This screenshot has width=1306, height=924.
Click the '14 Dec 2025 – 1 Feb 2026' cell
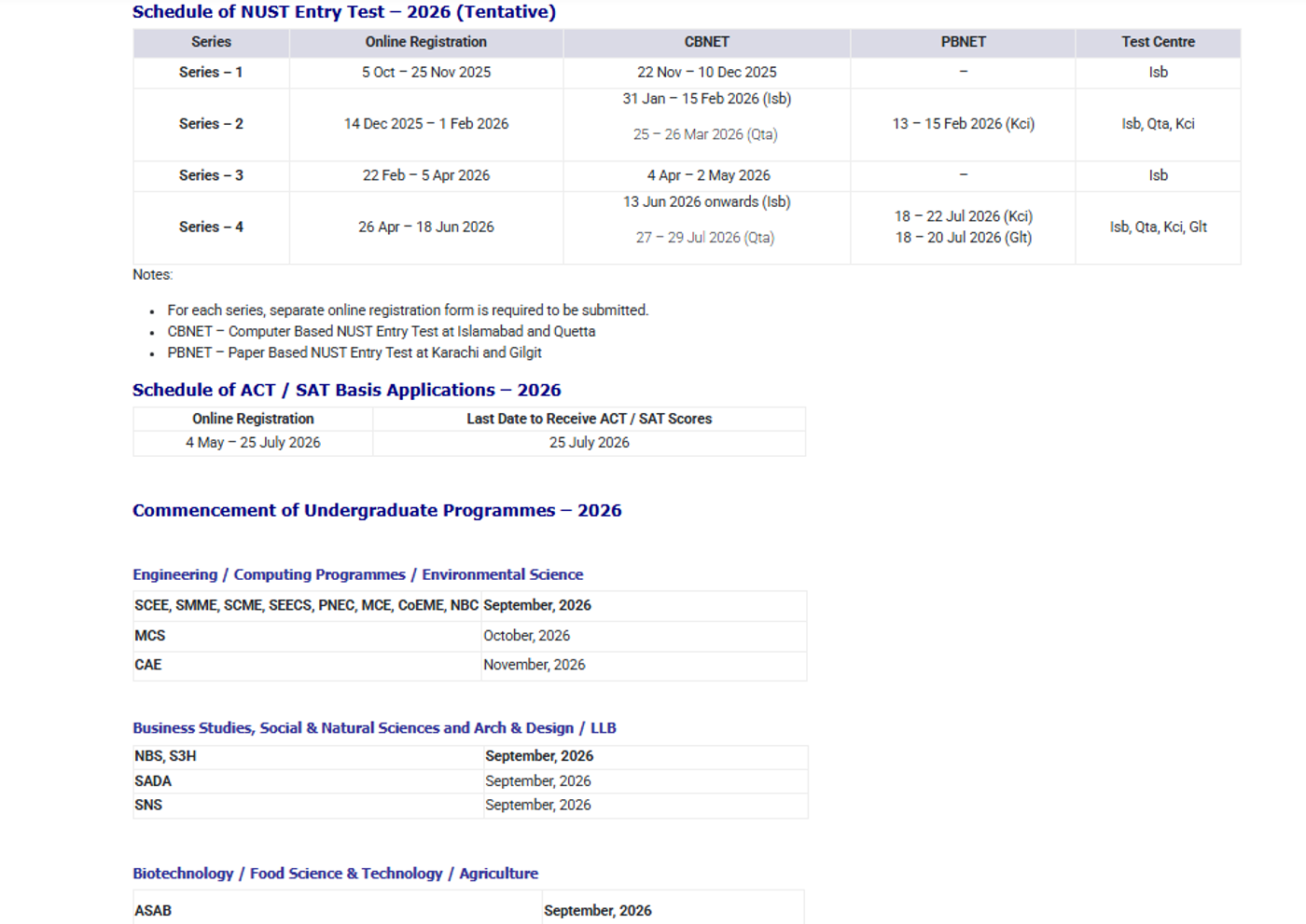[426, 124]
